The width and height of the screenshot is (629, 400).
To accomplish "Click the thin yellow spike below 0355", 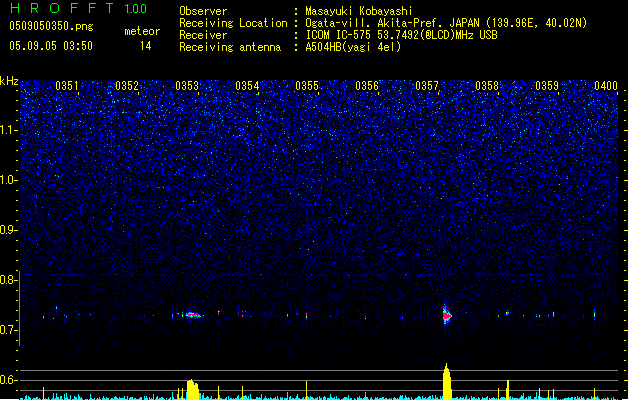I will point(306,390).
